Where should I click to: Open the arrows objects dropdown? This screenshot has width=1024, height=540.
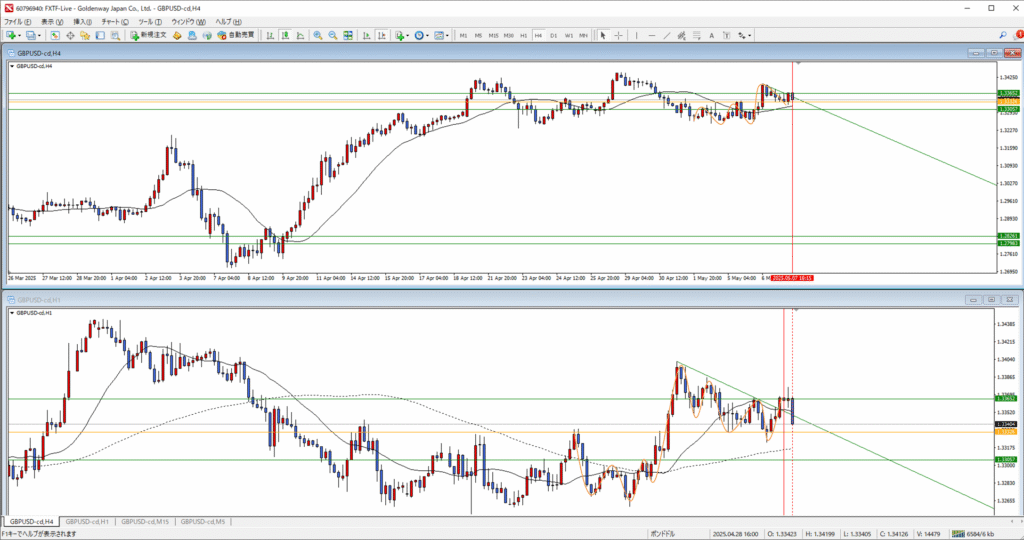[x=744, y=35]
